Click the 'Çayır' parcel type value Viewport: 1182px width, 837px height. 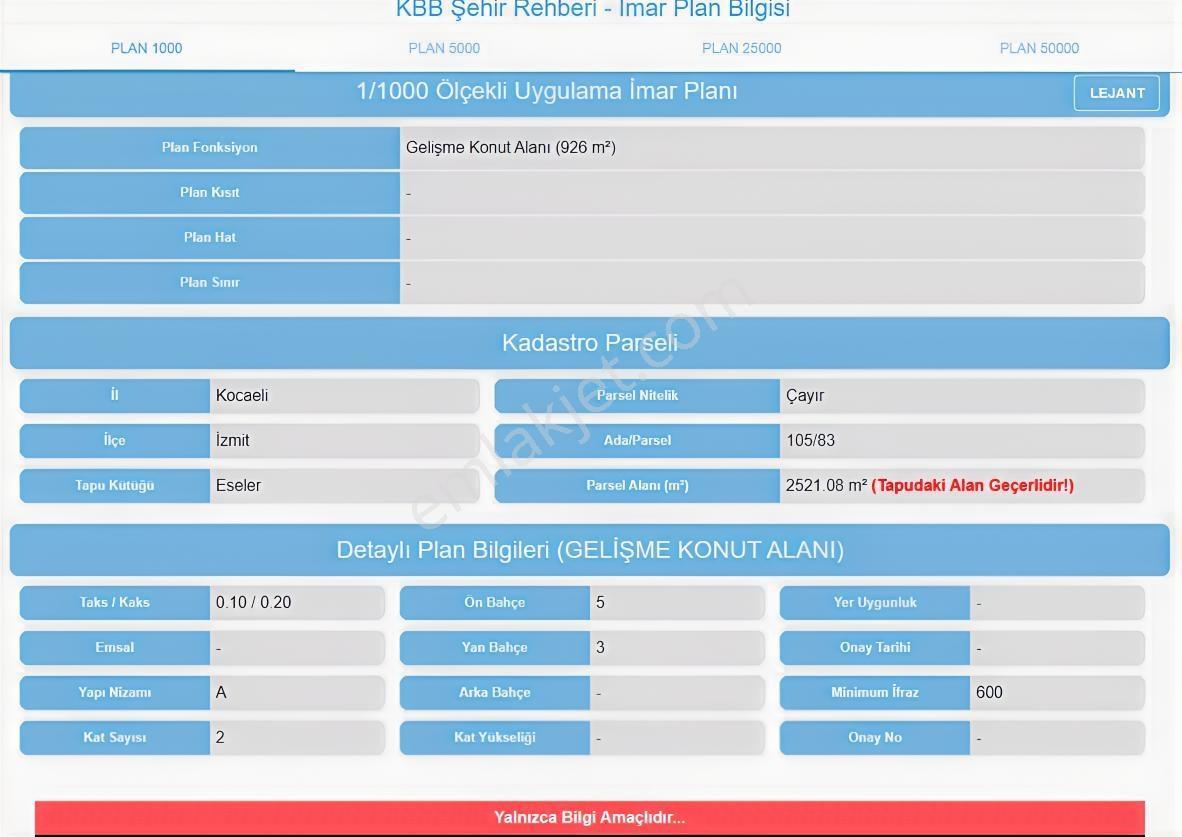click(x=805, y=396)
